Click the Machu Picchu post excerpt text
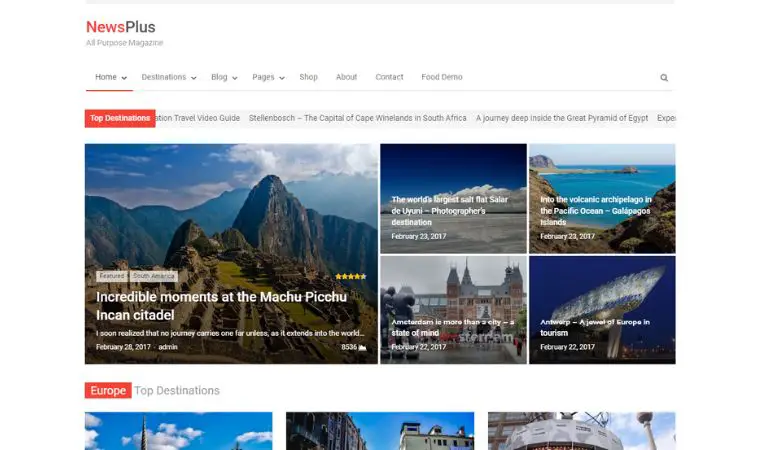The height and width of the screenshot is (450, 770). pyautogui.click(x=230, y=334)
